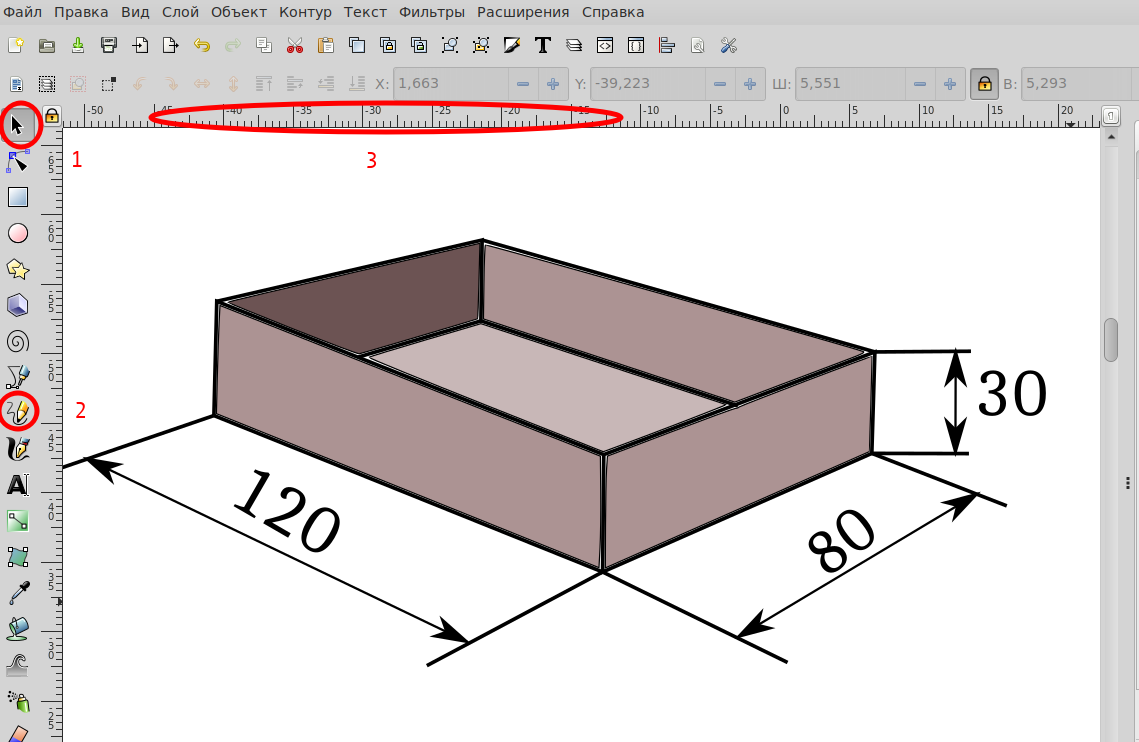Open Align and Distribute dialog
This screenshot has height=742, width=1139.
click(x=667, y=46)
